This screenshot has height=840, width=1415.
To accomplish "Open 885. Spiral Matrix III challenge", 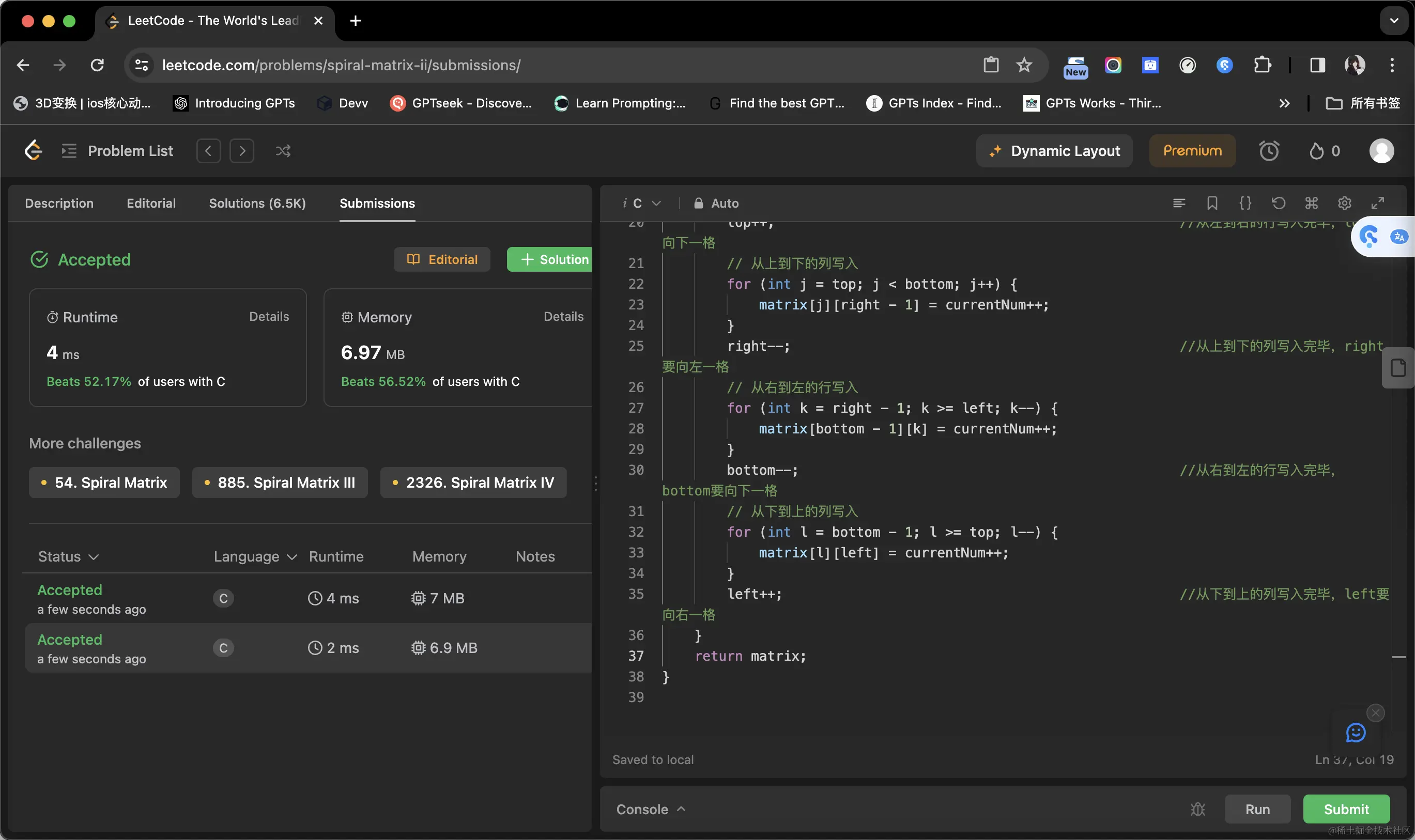I will click(x=280, y=483).
